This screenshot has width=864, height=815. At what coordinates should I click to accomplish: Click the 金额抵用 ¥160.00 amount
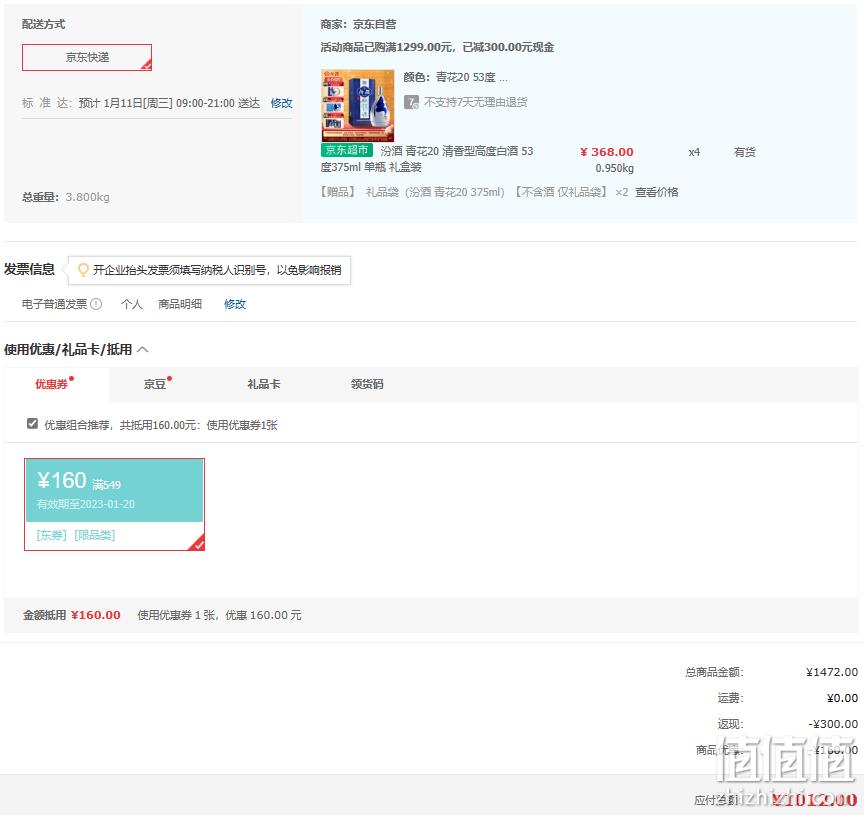click(96, 614)
